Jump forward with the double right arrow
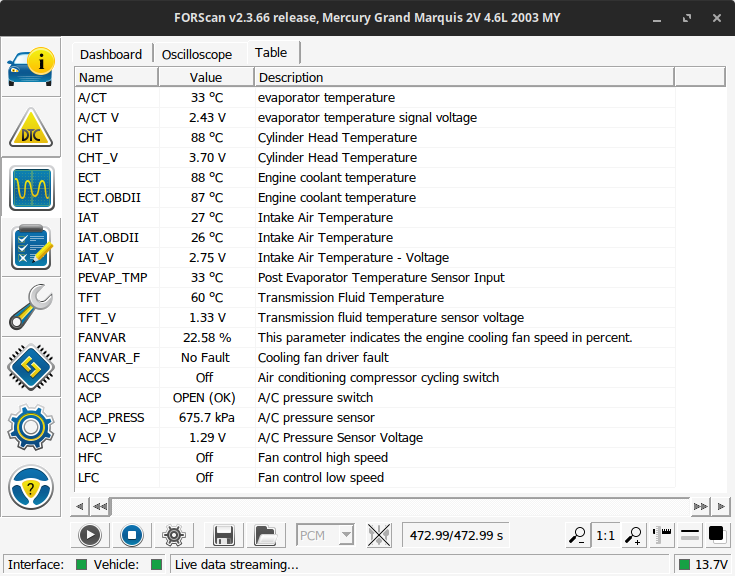Viewport: 735px width, 576px height. click(700, 506)
